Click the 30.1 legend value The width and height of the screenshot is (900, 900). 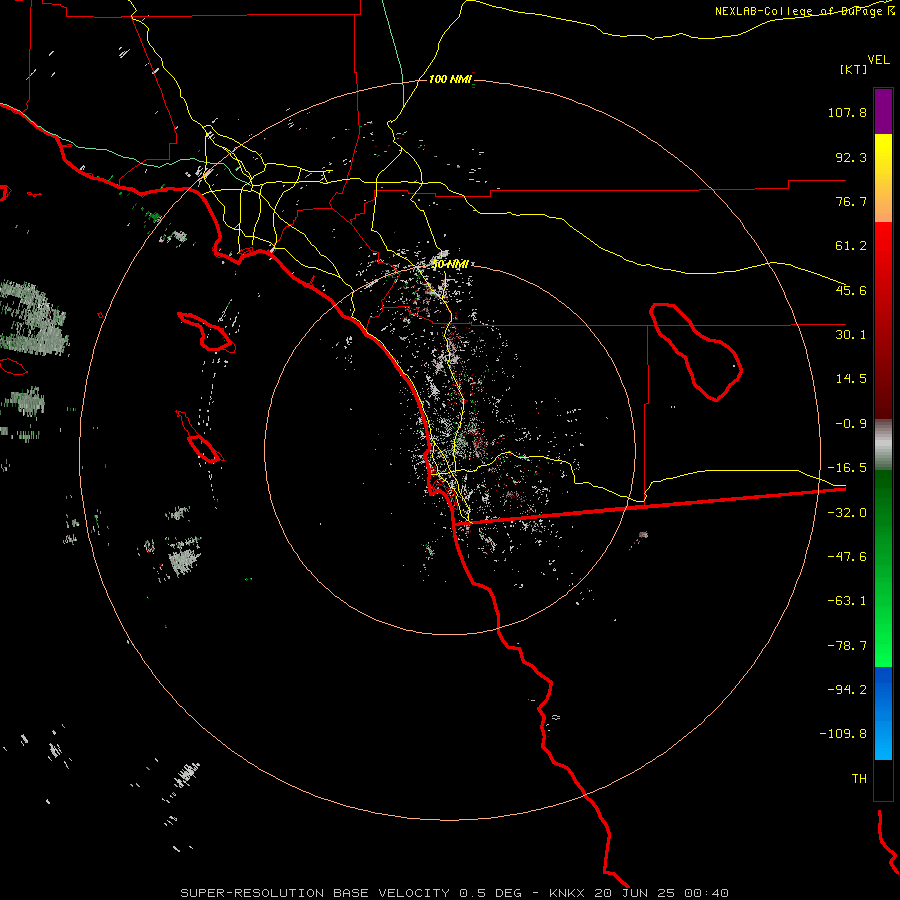point(851,335)
